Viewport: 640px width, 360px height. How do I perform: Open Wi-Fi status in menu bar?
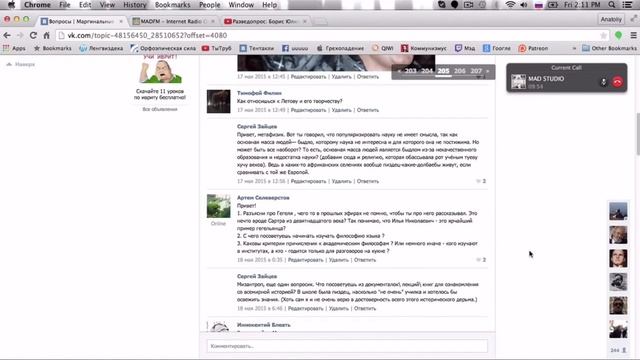pyautogui.click(x=510, y=5)
